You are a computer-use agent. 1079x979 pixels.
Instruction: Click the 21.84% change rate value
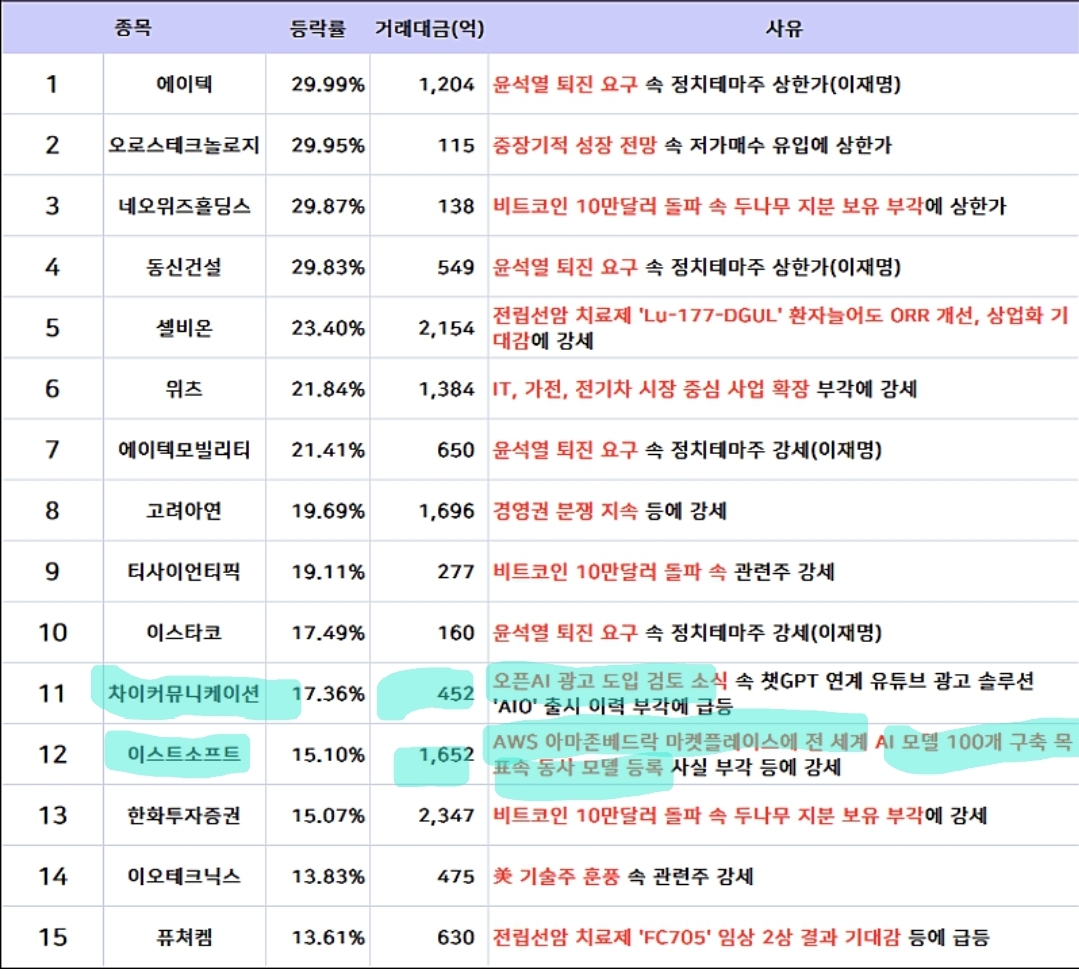pyautogui.click(x=328, y=389)
